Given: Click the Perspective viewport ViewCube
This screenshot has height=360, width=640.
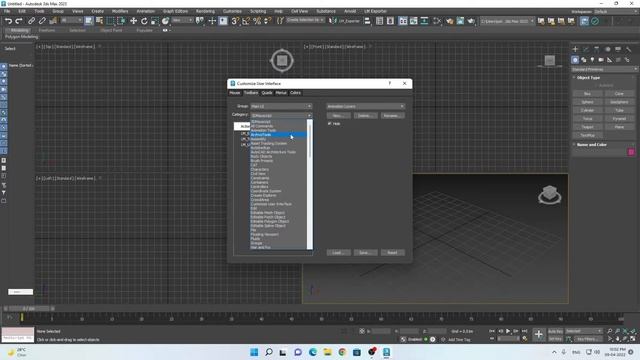Looking at the screenshot, I should 549,194.
